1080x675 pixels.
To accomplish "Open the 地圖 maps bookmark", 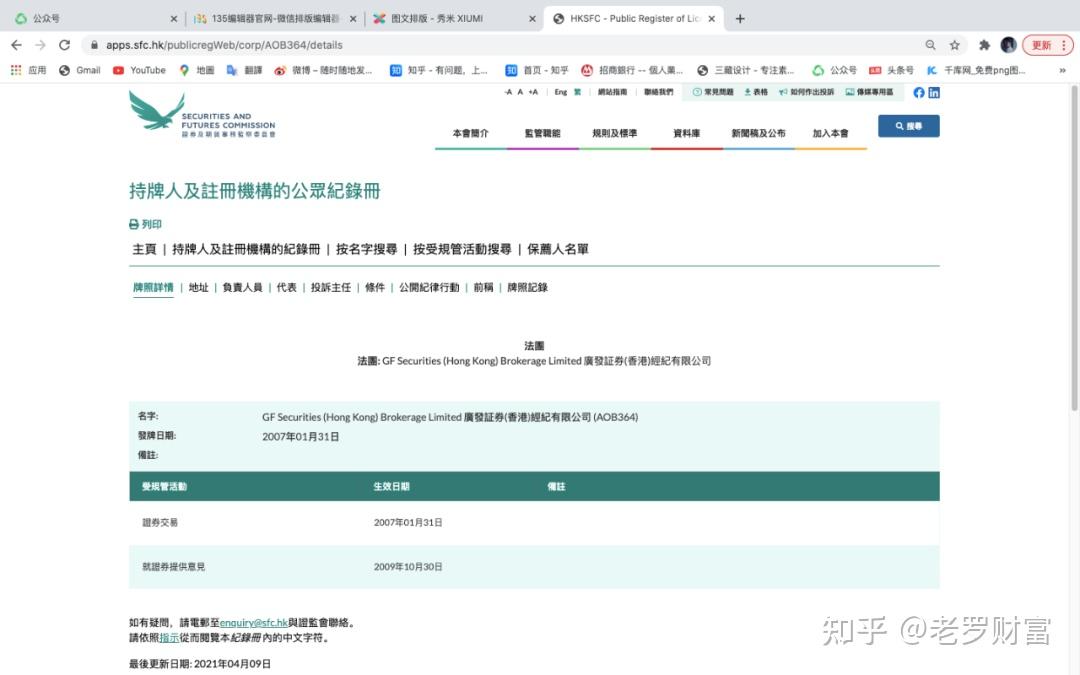I will 196,70.
